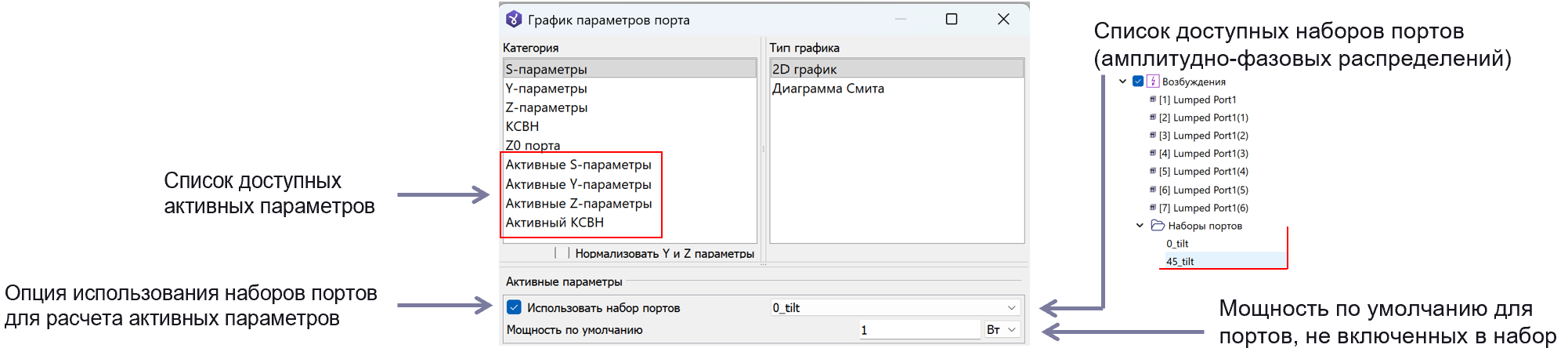Select Z0 порта category
This screenshot has height=359, width=1568.
[x=630, y=145]
